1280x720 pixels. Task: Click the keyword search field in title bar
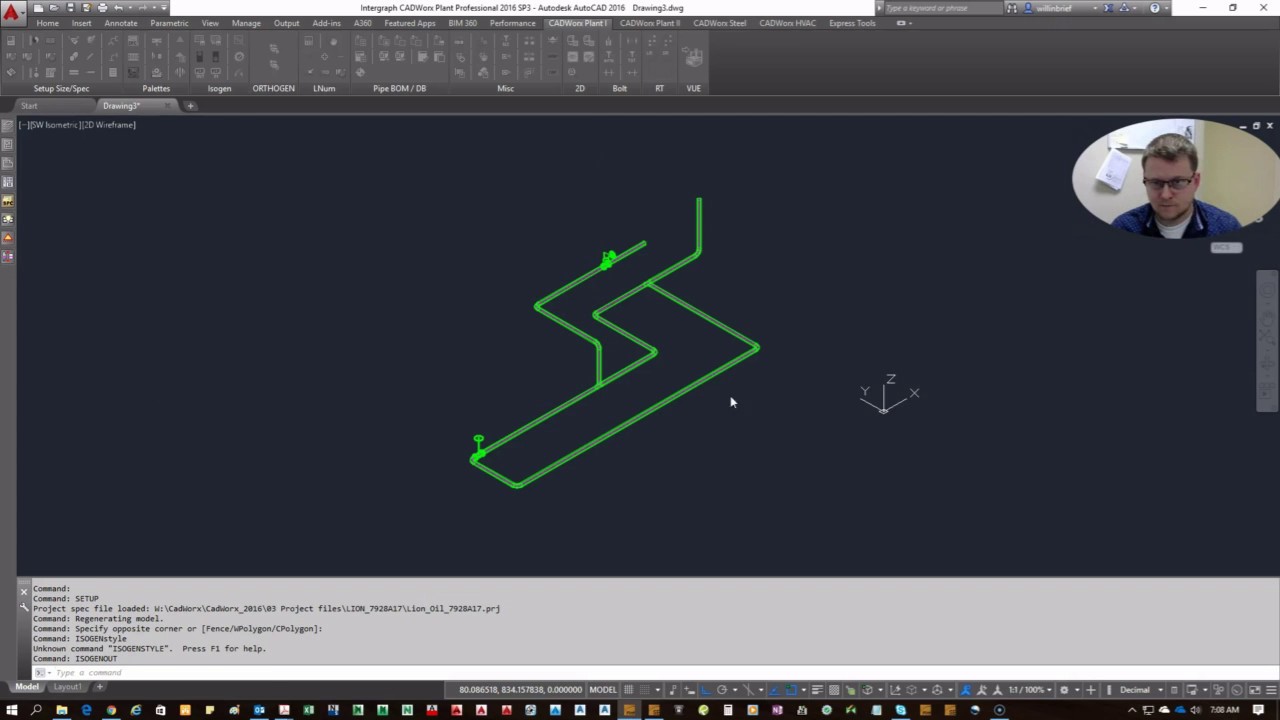coord(941,8)
